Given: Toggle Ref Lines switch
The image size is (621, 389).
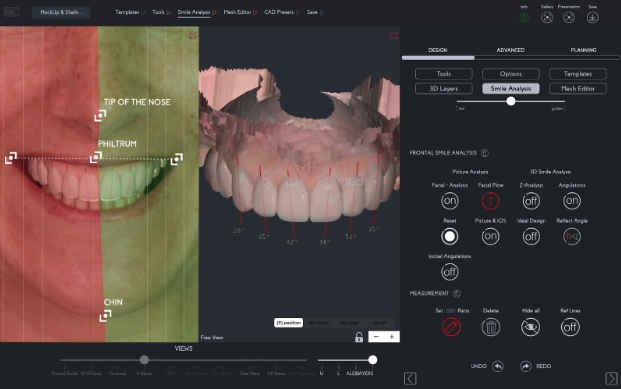Looking at the screenshot, I should point(570,327).
